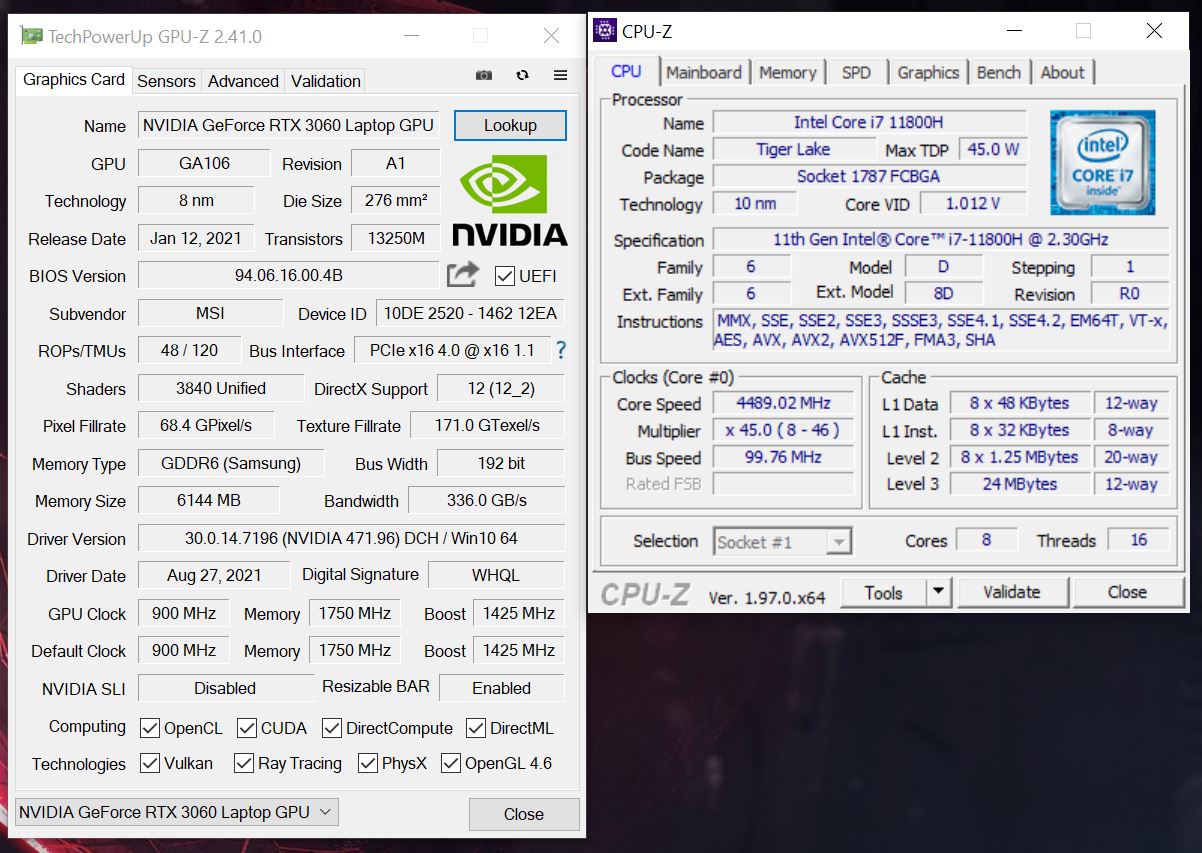Open the GPU selection dropdown at bottom

tap(177, 812)
